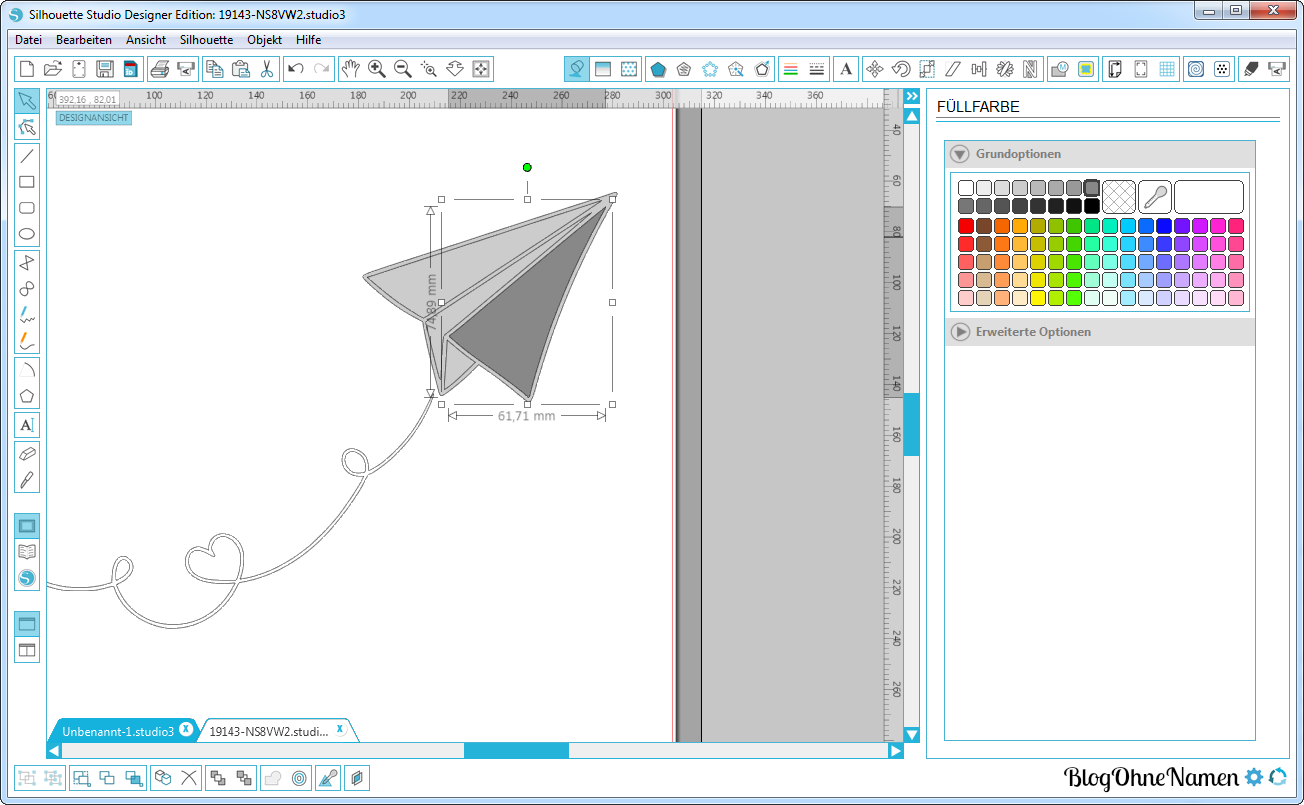1304x805 pixels.
Task: Expand Erweiterte Optionen section
Action: (960, 331)
